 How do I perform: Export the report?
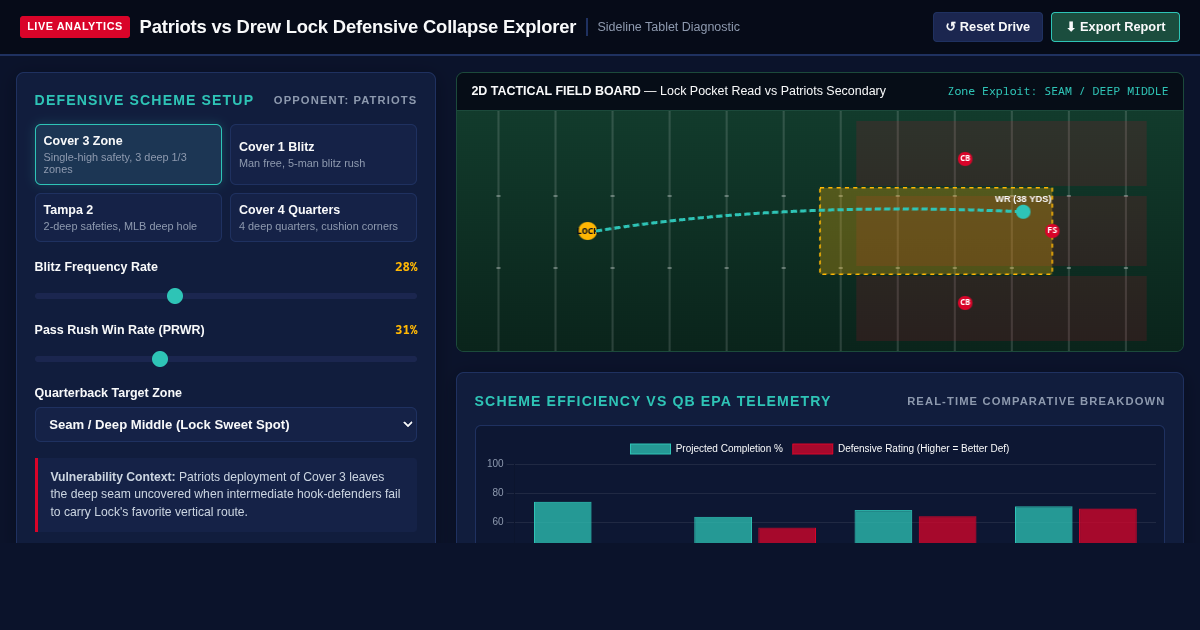coord(1115,27)
